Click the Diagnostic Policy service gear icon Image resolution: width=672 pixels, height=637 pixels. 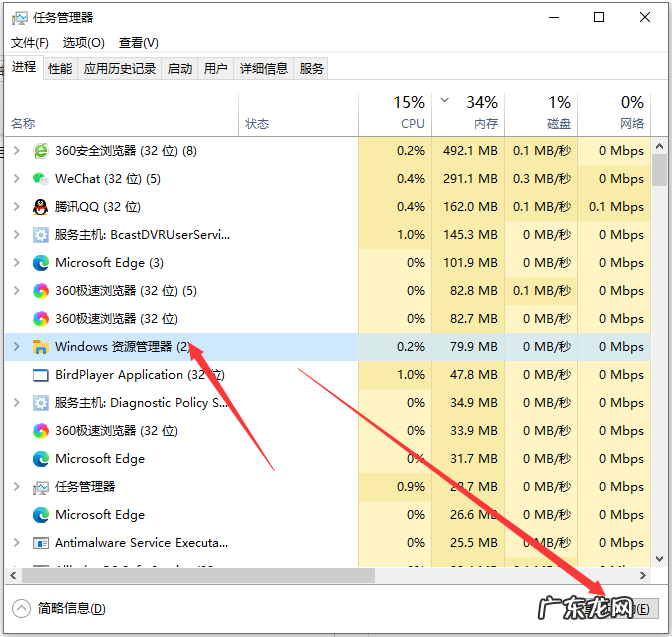click(x=41, y=403)
